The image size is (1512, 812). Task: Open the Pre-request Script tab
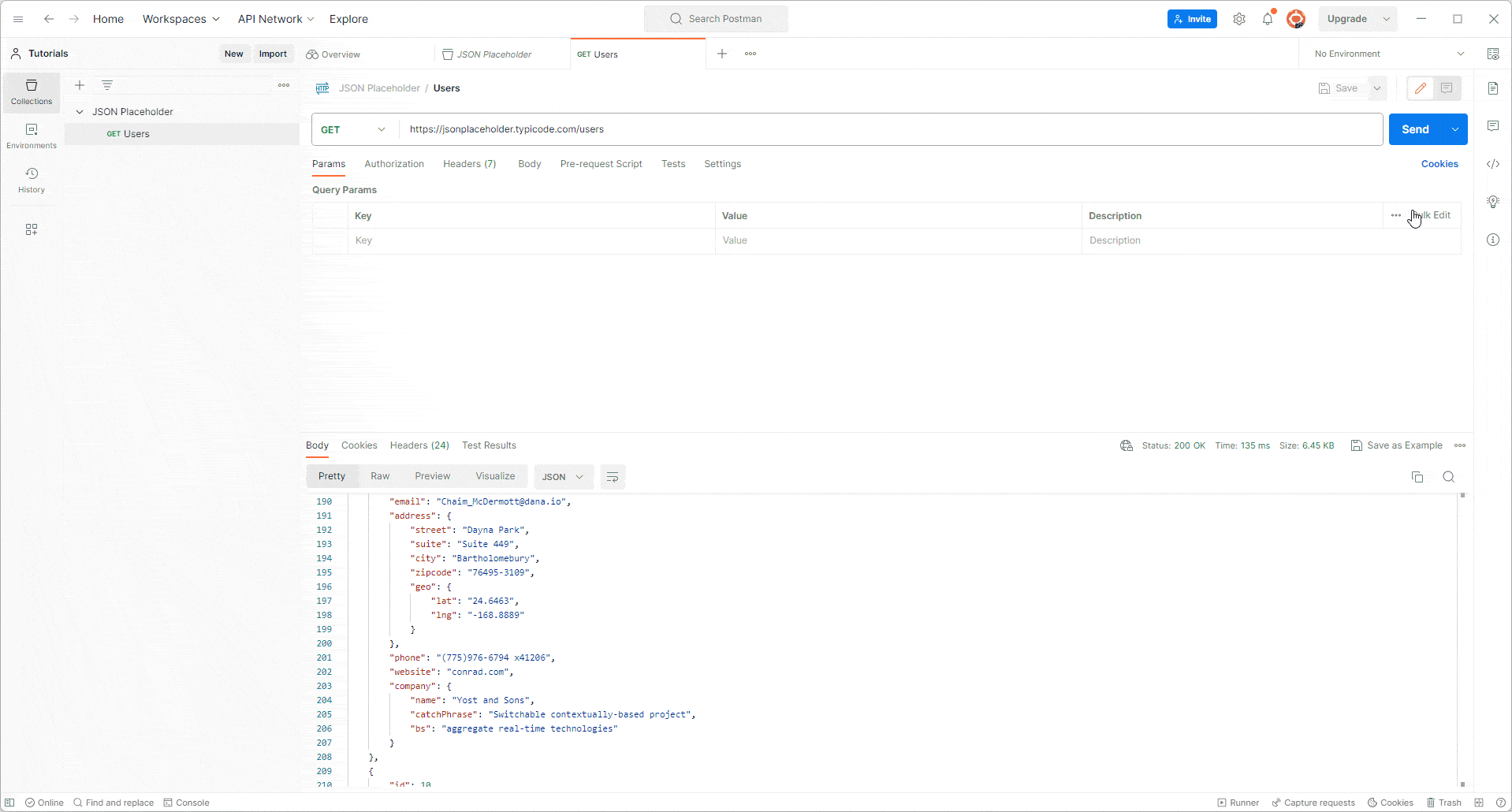(x=601, y=164)
